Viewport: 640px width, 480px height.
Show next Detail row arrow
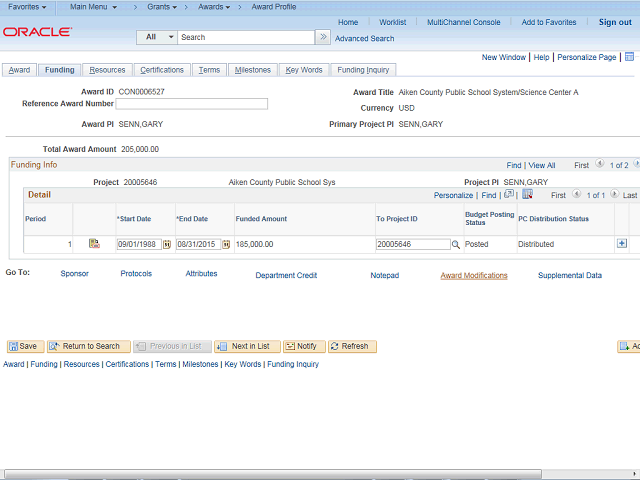point(614,194)
